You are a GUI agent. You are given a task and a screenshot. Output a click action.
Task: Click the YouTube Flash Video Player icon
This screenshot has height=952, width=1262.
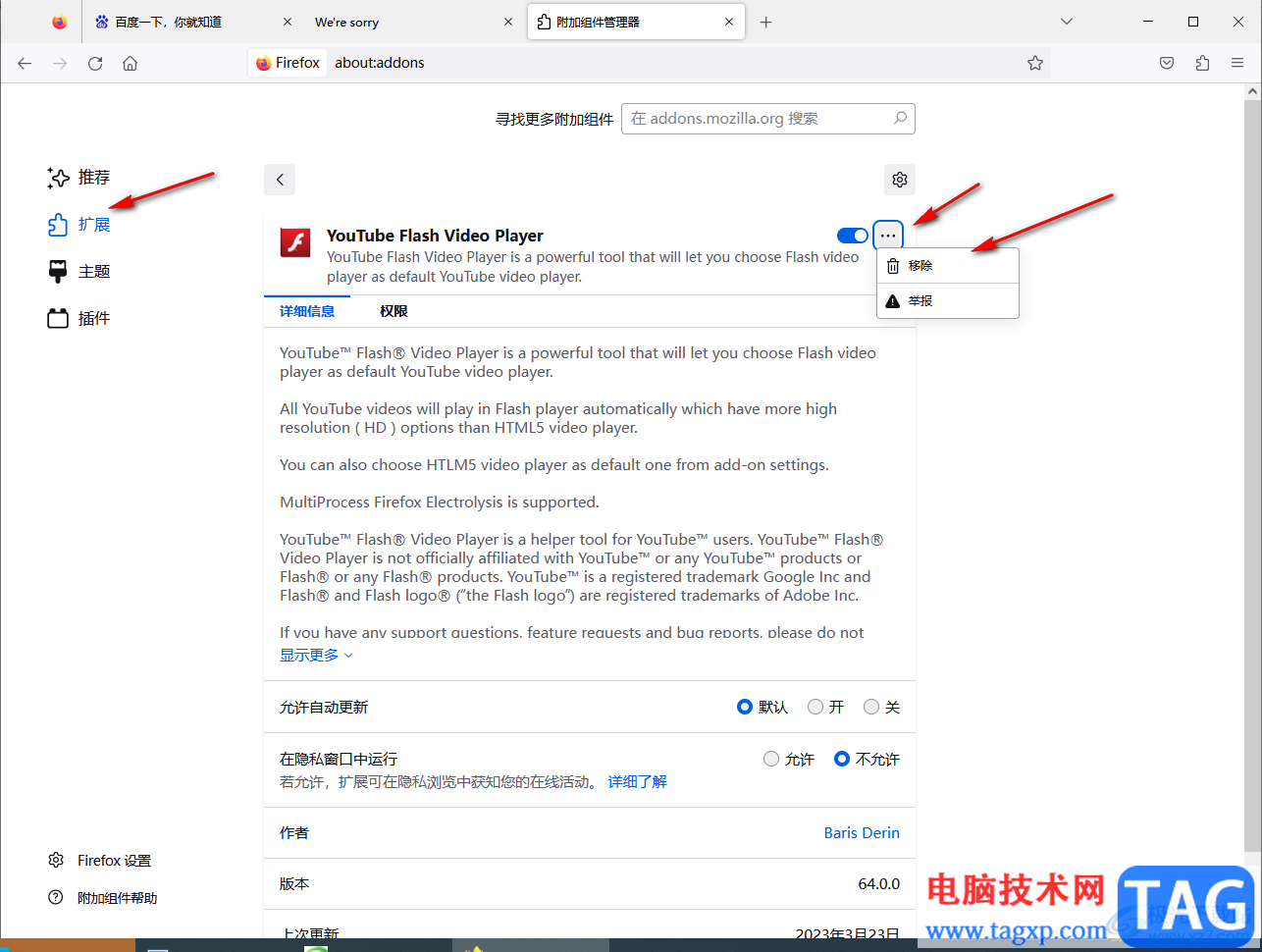tap(295, 242)
